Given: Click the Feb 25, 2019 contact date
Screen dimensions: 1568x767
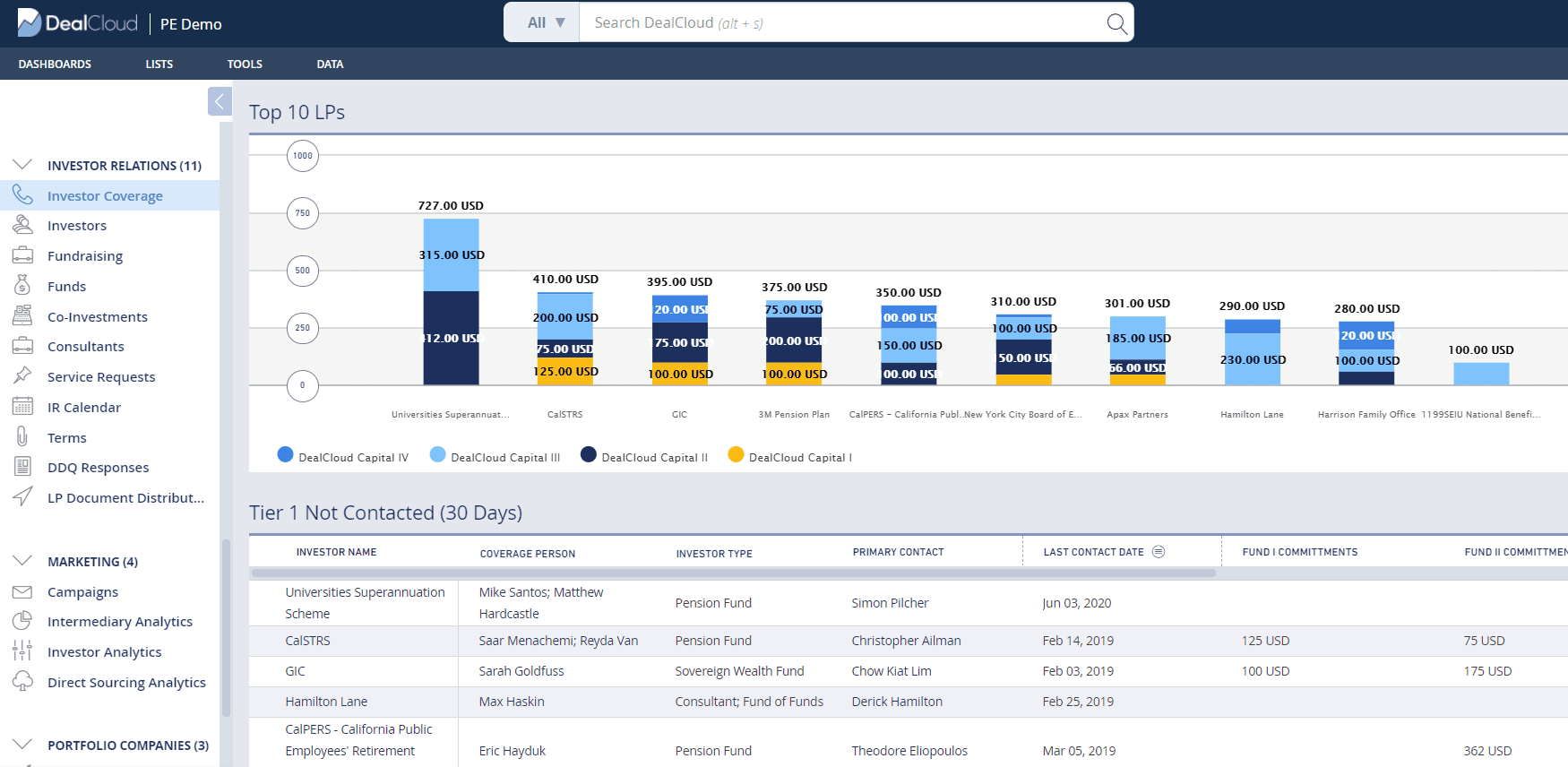Looking at the screenshot, I should click(x=1078, y=702).
